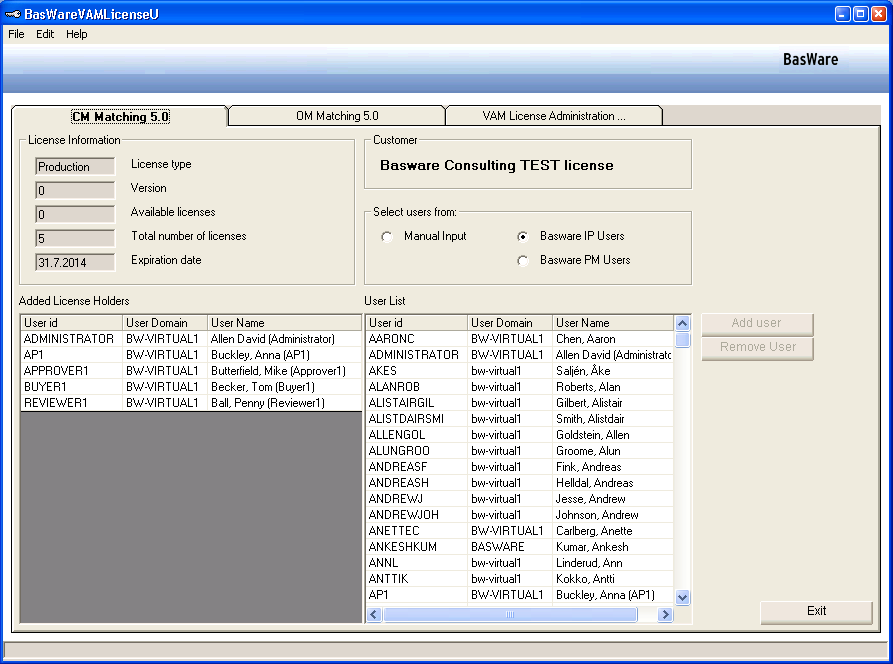Click the name Butterfield, Mike (Approver1)

pos(278,371)
